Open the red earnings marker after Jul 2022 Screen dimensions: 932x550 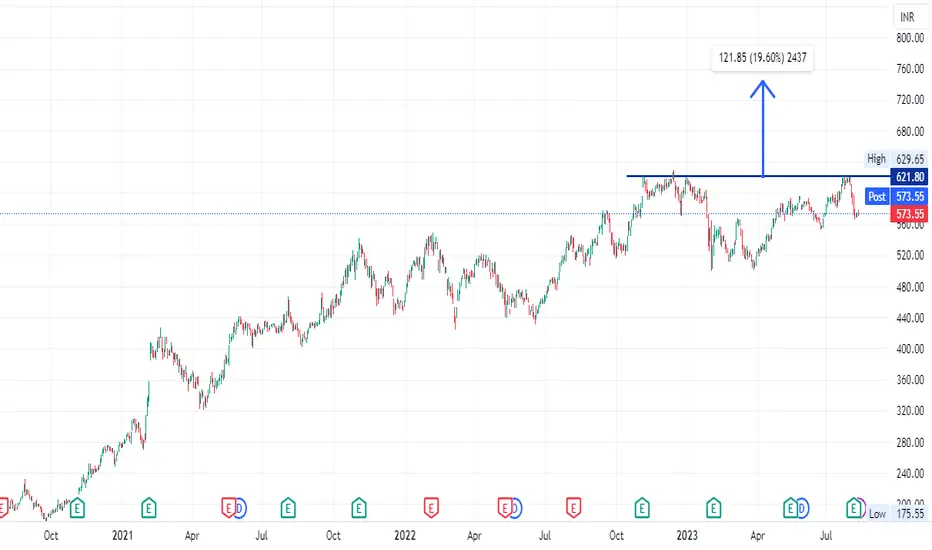coord(574,508)
